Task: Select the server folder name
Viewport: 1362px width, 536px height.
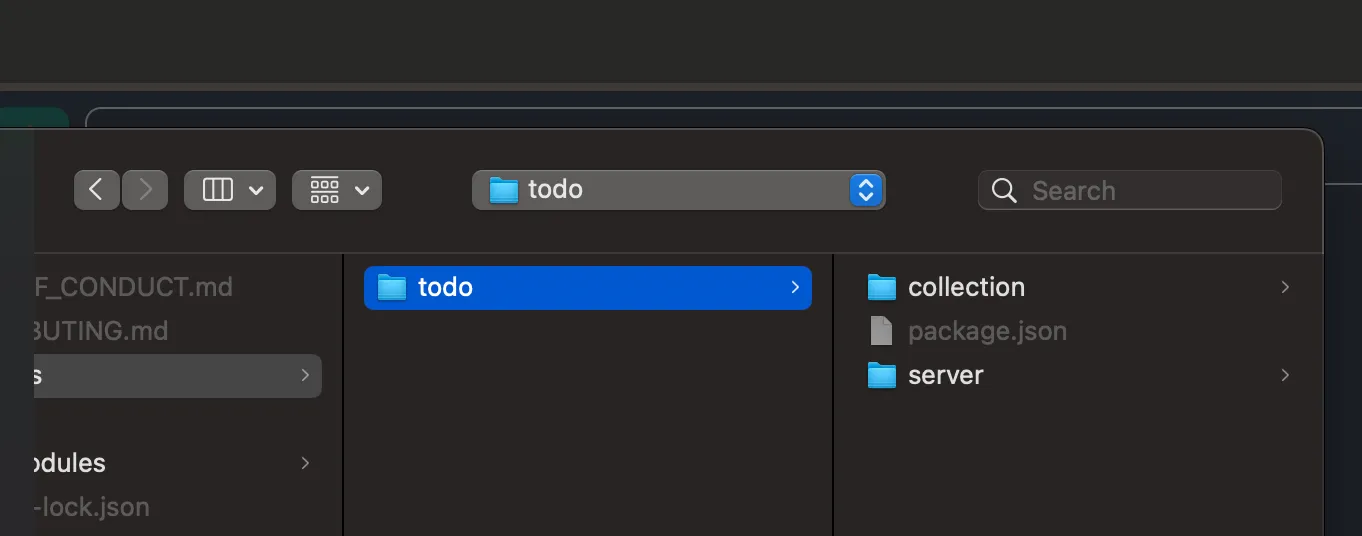Action: point(945,376)
